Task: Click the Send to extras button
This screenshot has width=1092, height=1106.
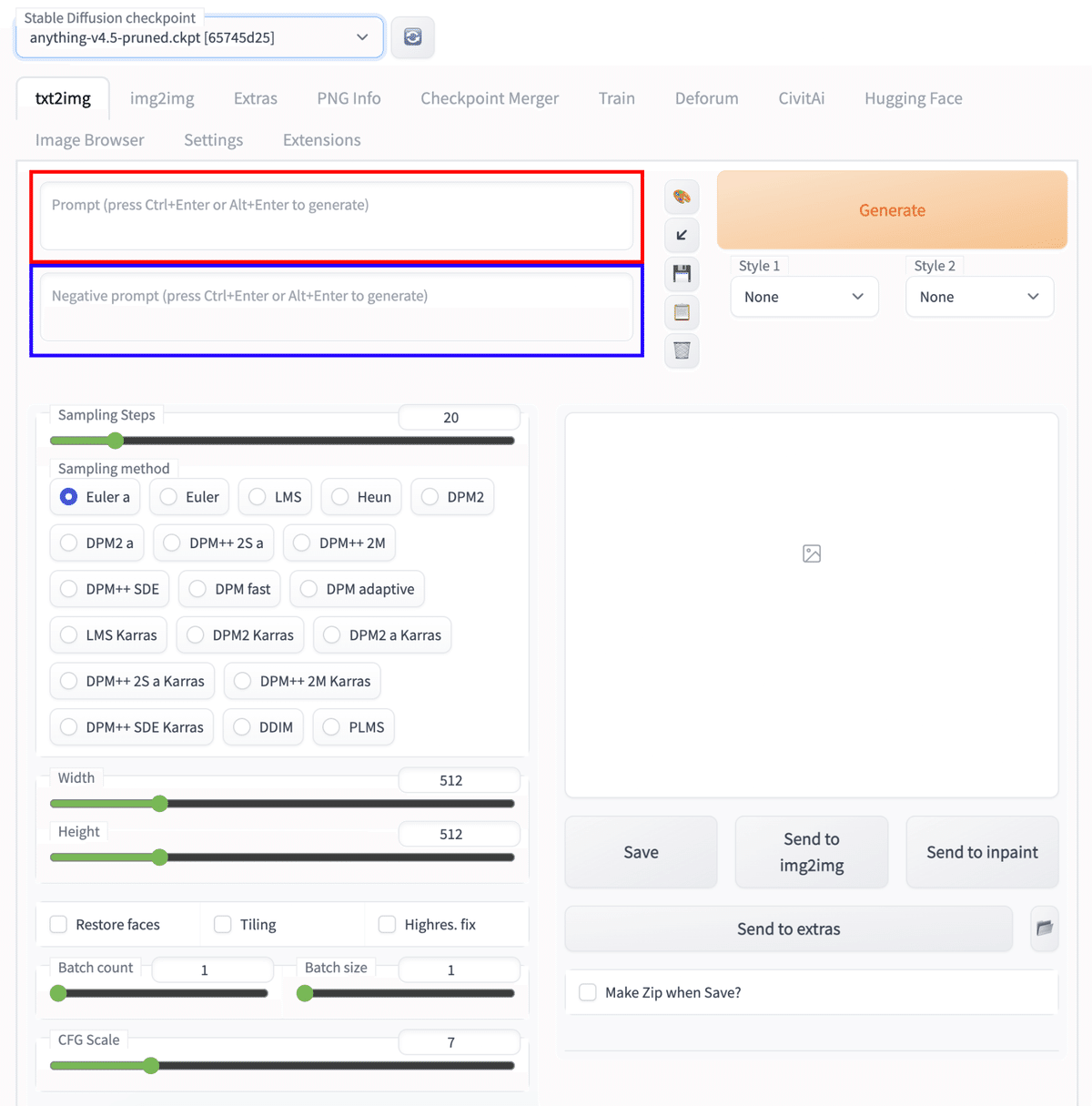Action: tap(789, 928)
